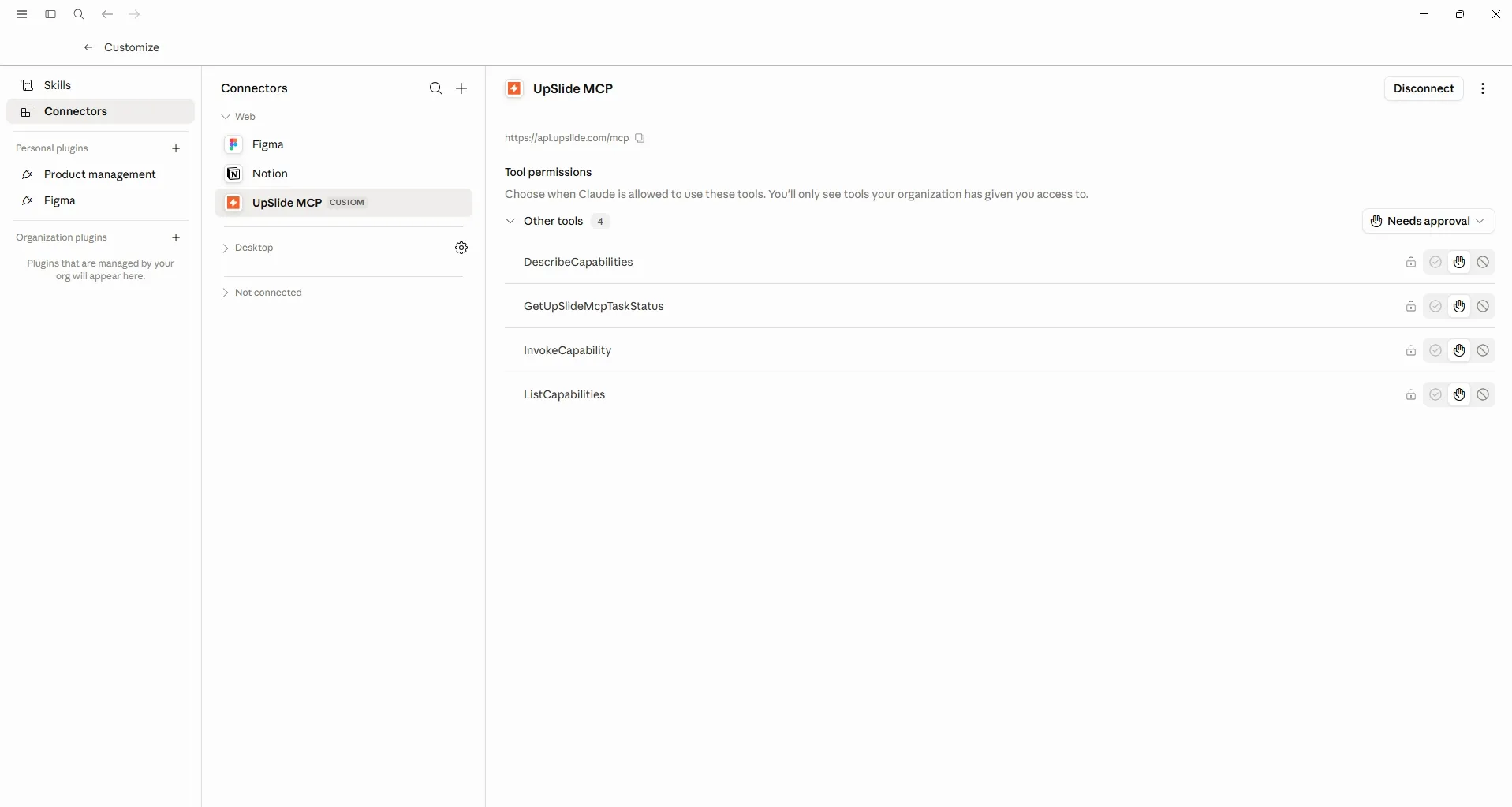Click the lock icon for InvokeCapability
1512x807 pixels.
[1411, 350]
